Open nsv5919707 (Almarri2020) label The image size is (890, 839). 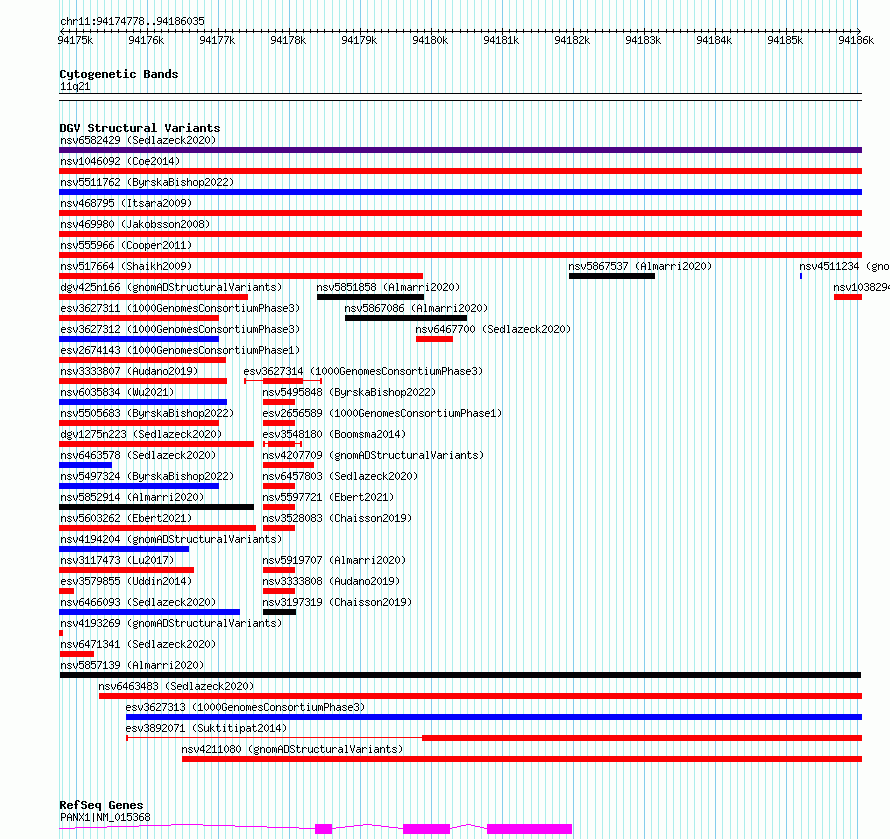click(334, 560)
